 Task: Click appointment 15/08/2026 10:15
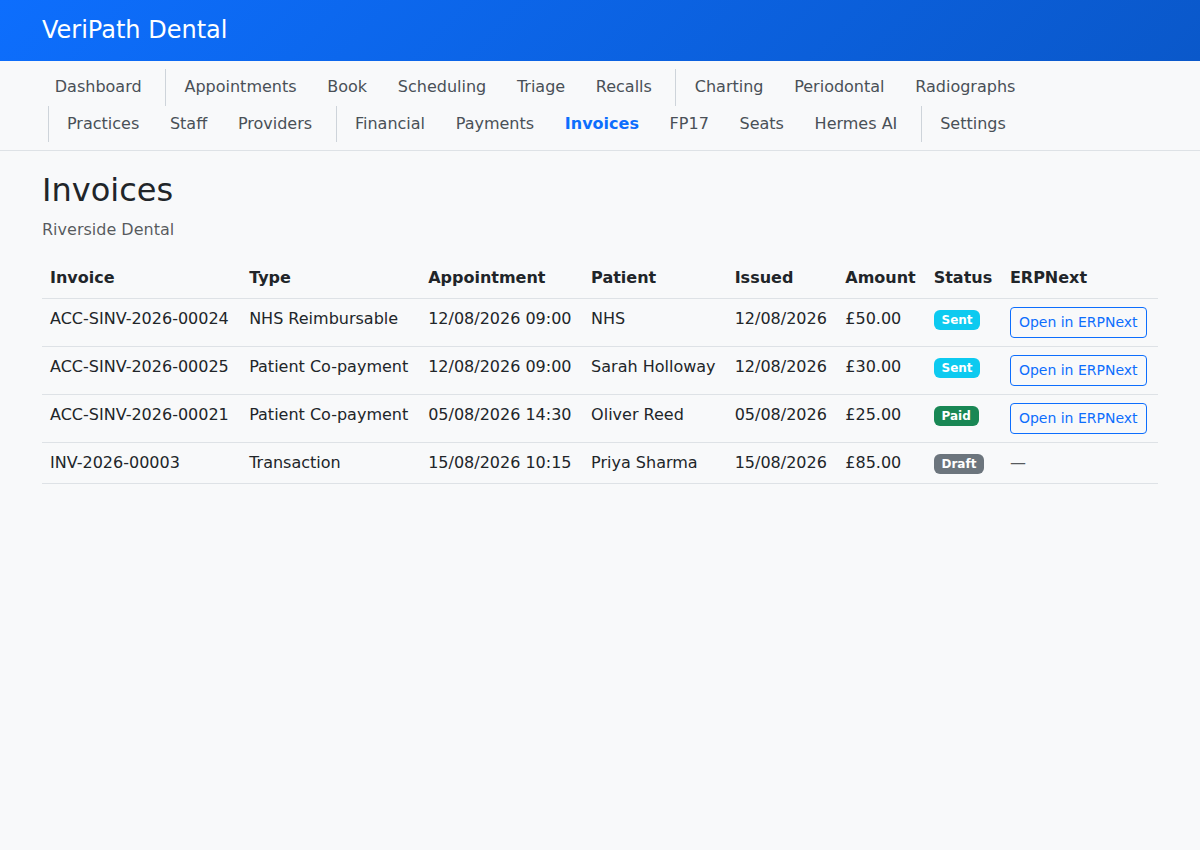click(x=500, y=463)
